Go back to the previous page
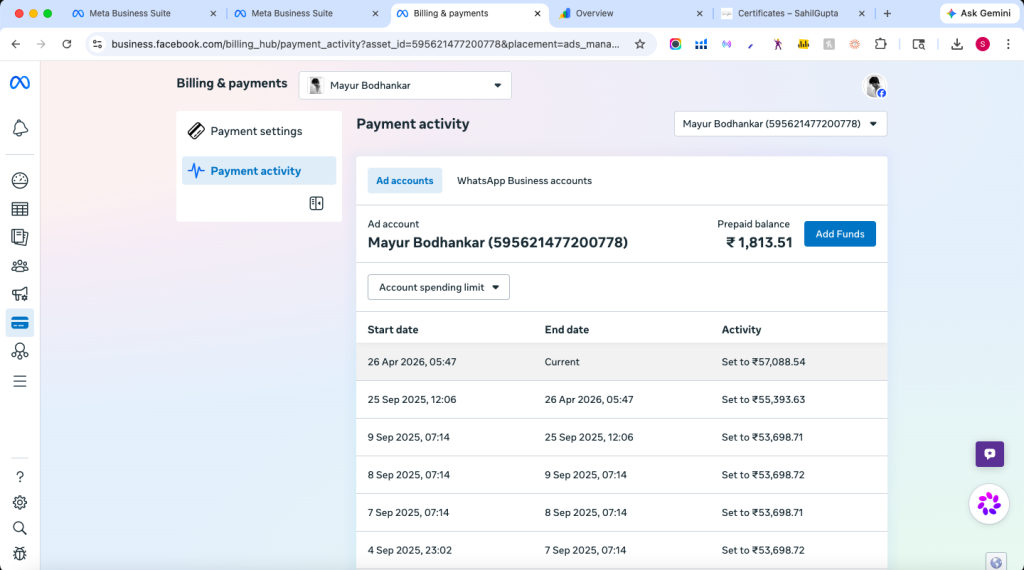Viewport: 1024px width, 570px height. 16,44
